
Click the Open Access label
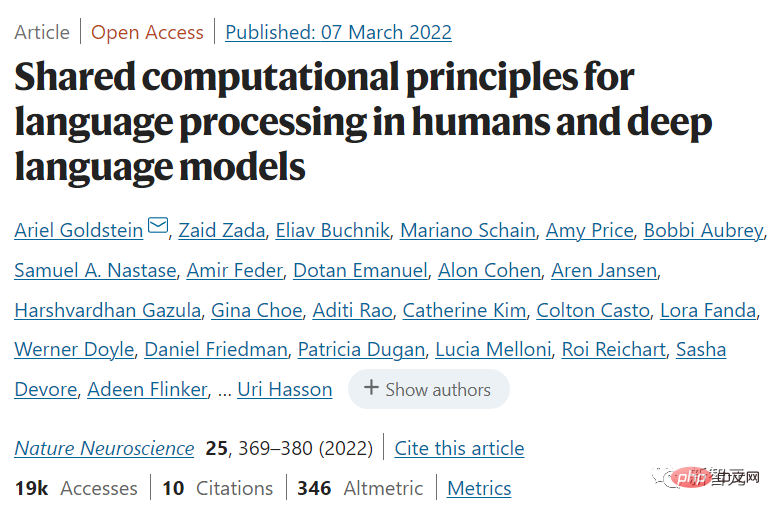[147, 32]
